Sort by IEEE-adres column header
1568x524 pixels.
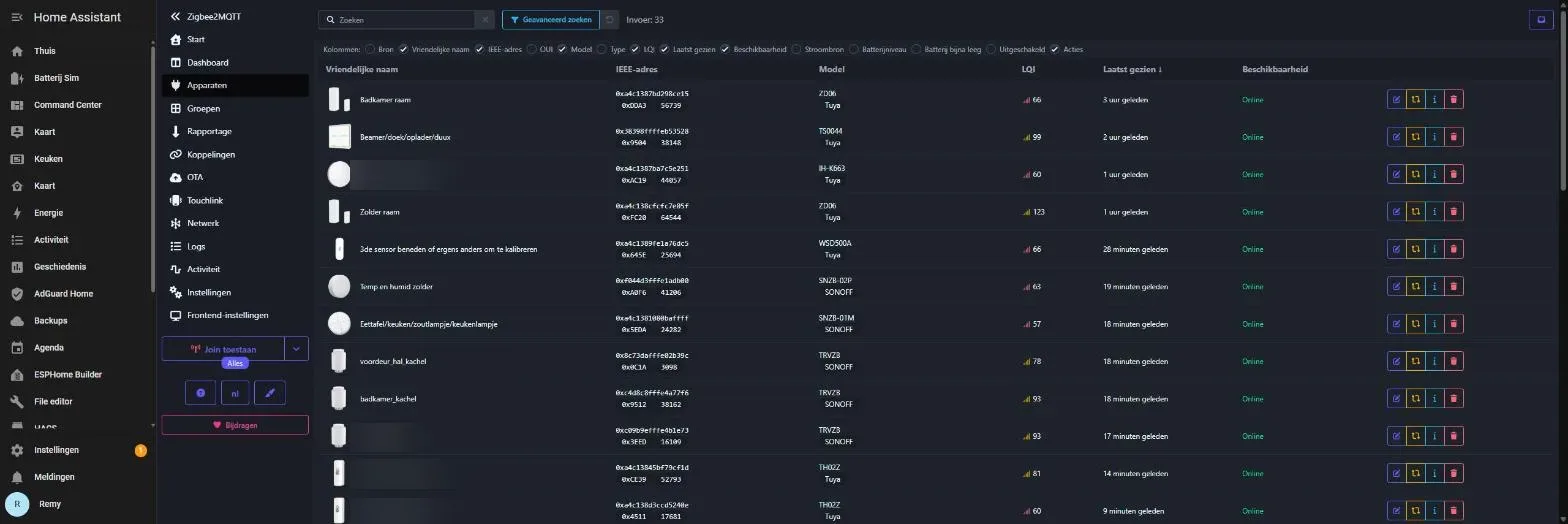(x=636, y=70)
